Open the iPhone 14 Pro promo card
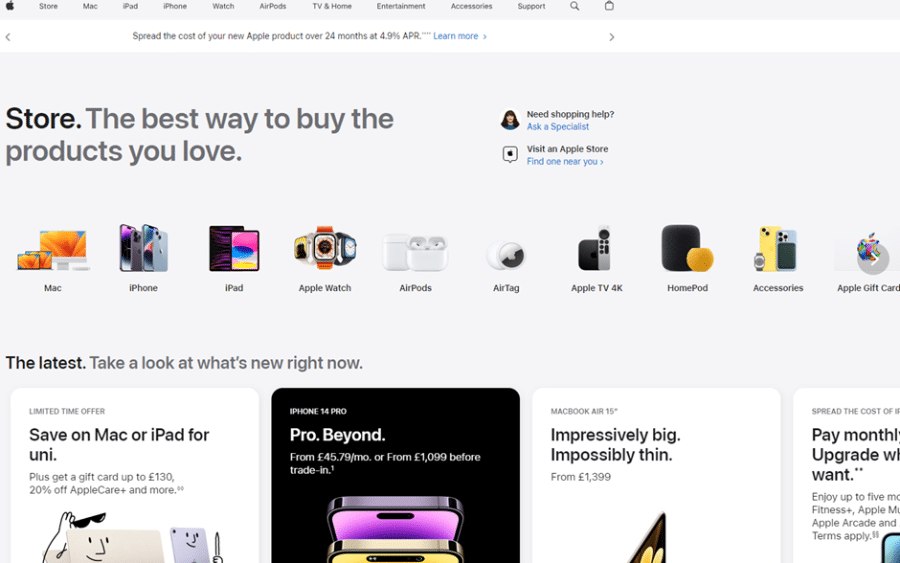 pos(395,475)
